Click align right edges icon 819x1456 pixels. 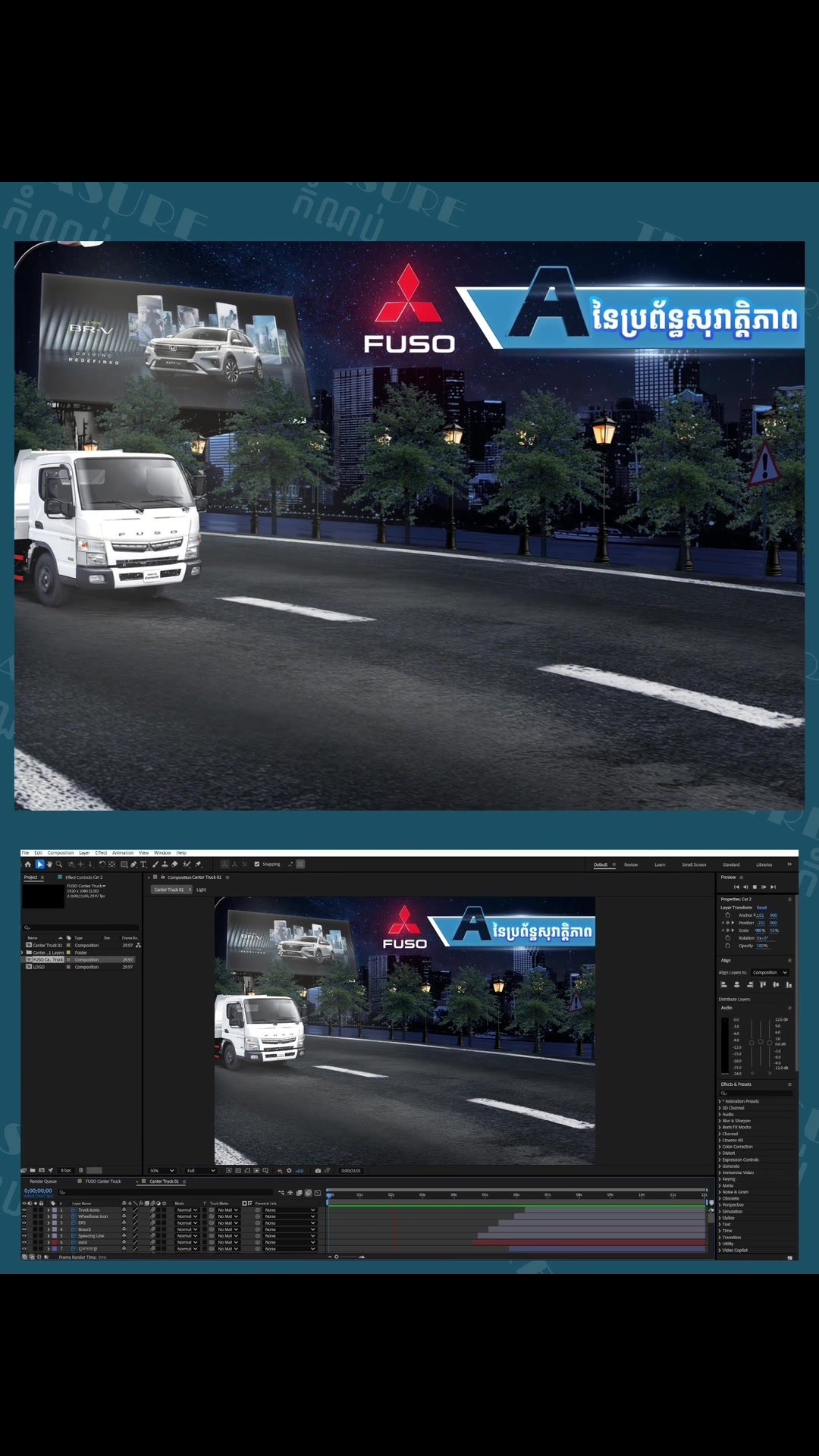pos(750,984)
